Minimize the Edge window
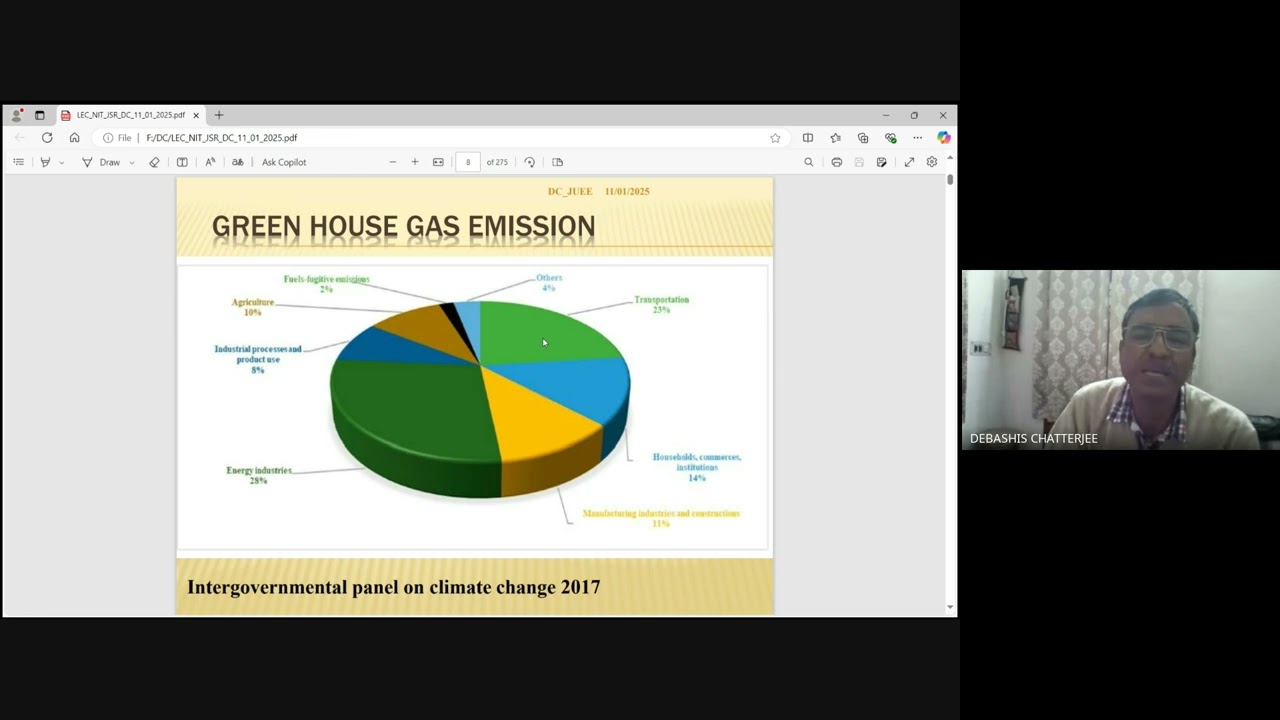Viewport: 1280px width, 720px height. point(885,115)
